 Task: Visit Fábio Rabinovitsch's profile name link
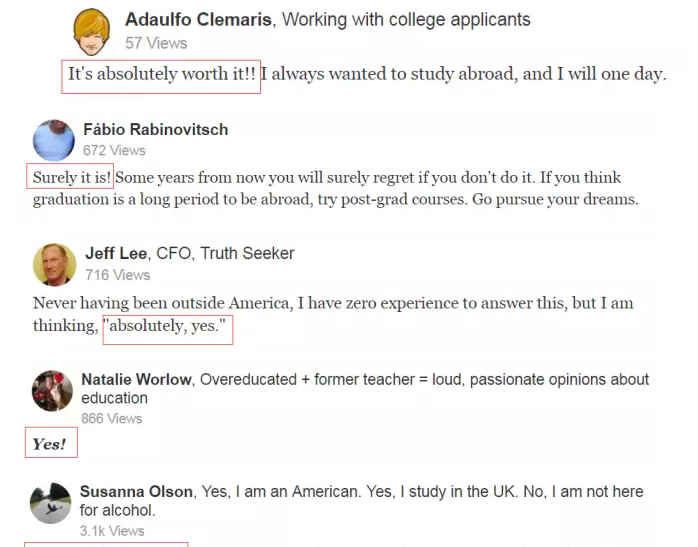tap(155, 130)
